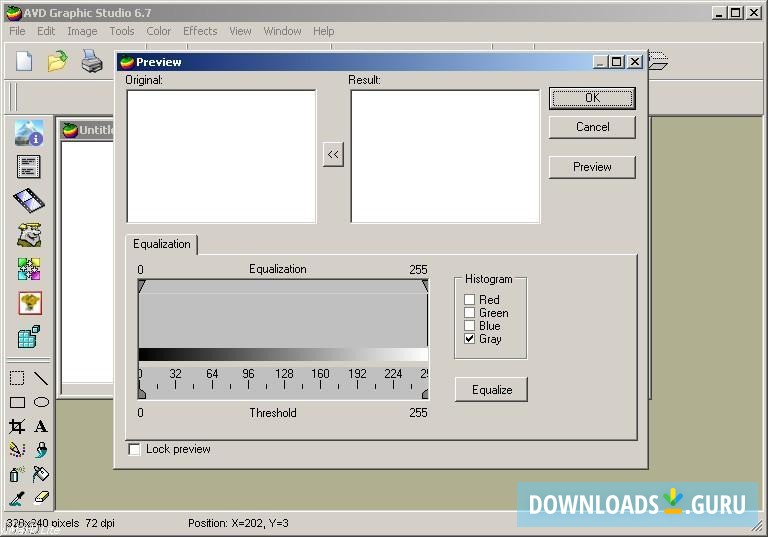Confirm the dialog with OK
This screenshot has width=768, height=537.
(x=592, y=98)
